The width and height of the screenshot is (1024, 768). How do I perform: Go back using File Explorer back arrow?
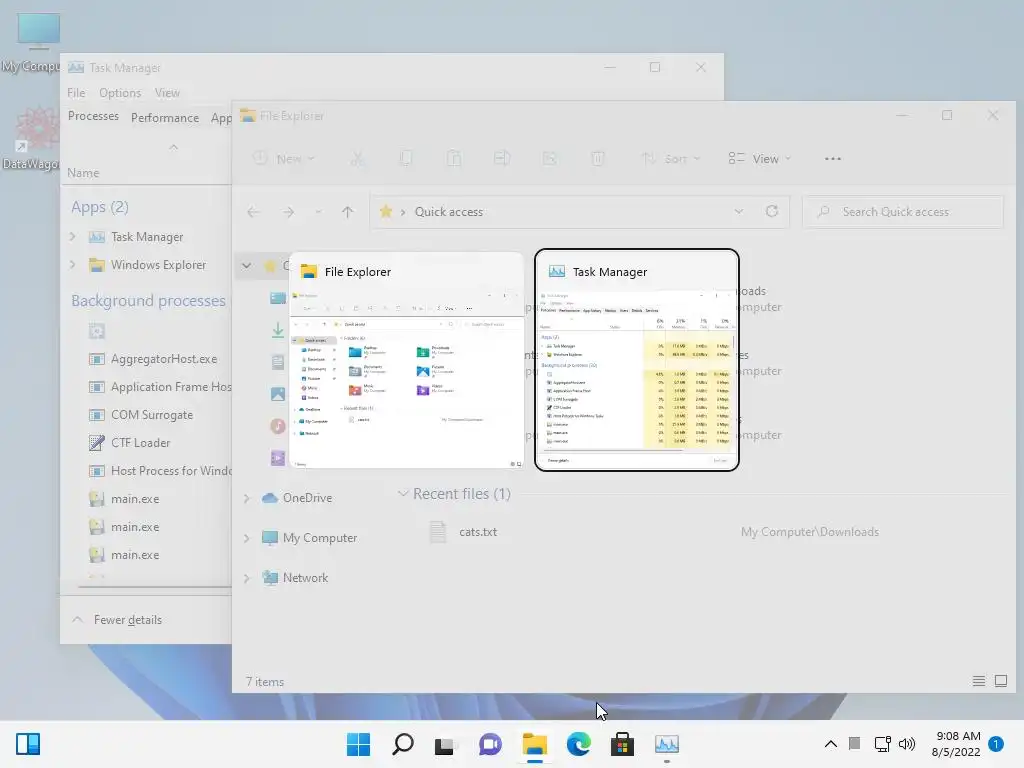point(253,212)
